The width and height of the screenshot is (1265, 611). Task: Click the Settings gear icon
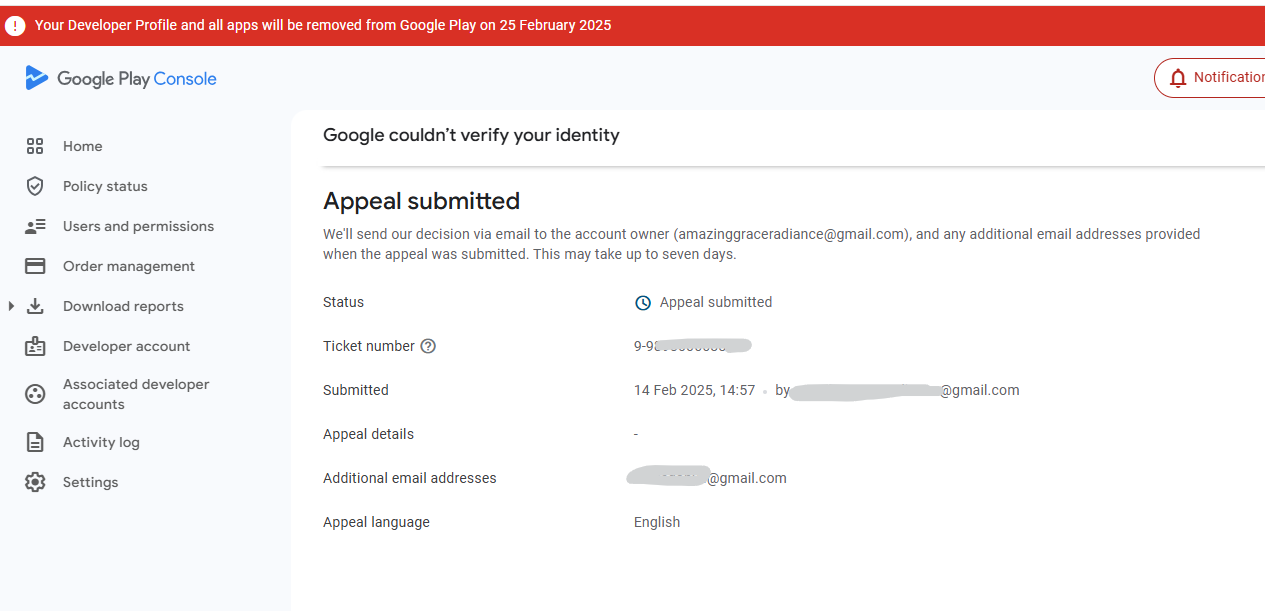pyautogui.click(x=35, y=482)
